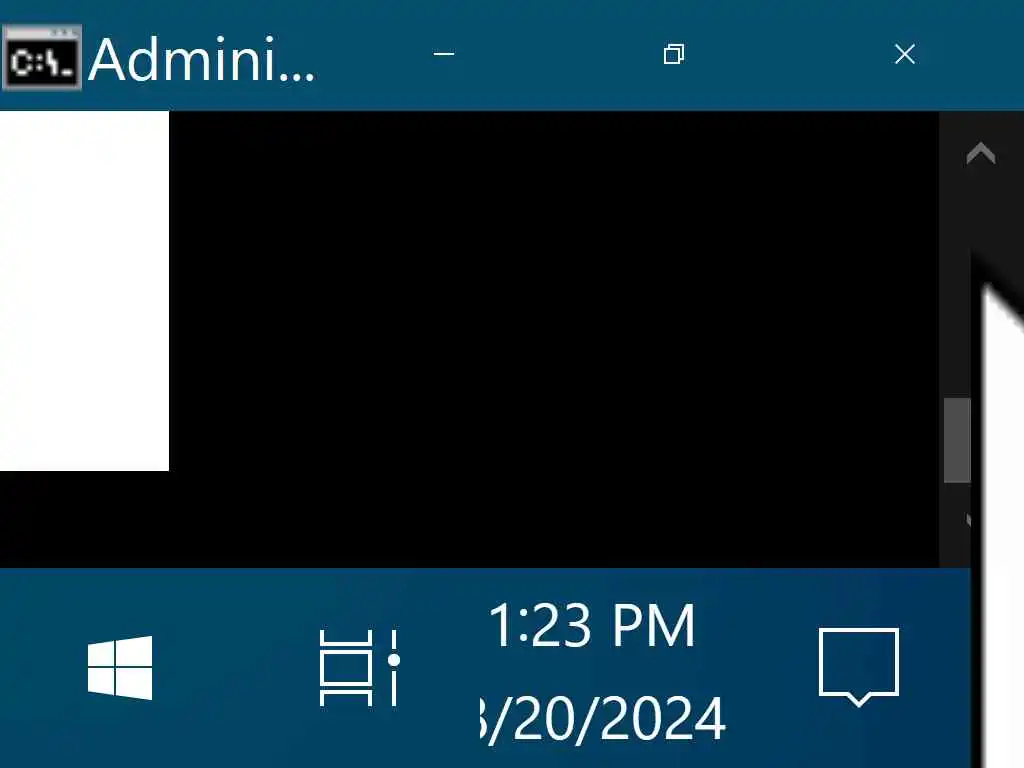
Task: Click the console vertical scrollbar thumb
Action: pyautogui.click(x=957, y=440)
